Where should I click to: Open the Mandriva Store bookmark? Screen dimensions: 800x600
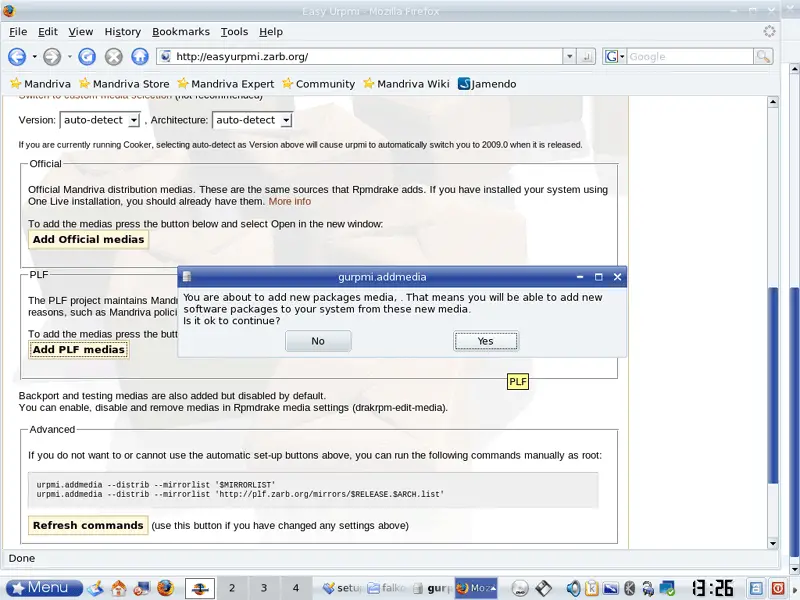coord(124,84)
